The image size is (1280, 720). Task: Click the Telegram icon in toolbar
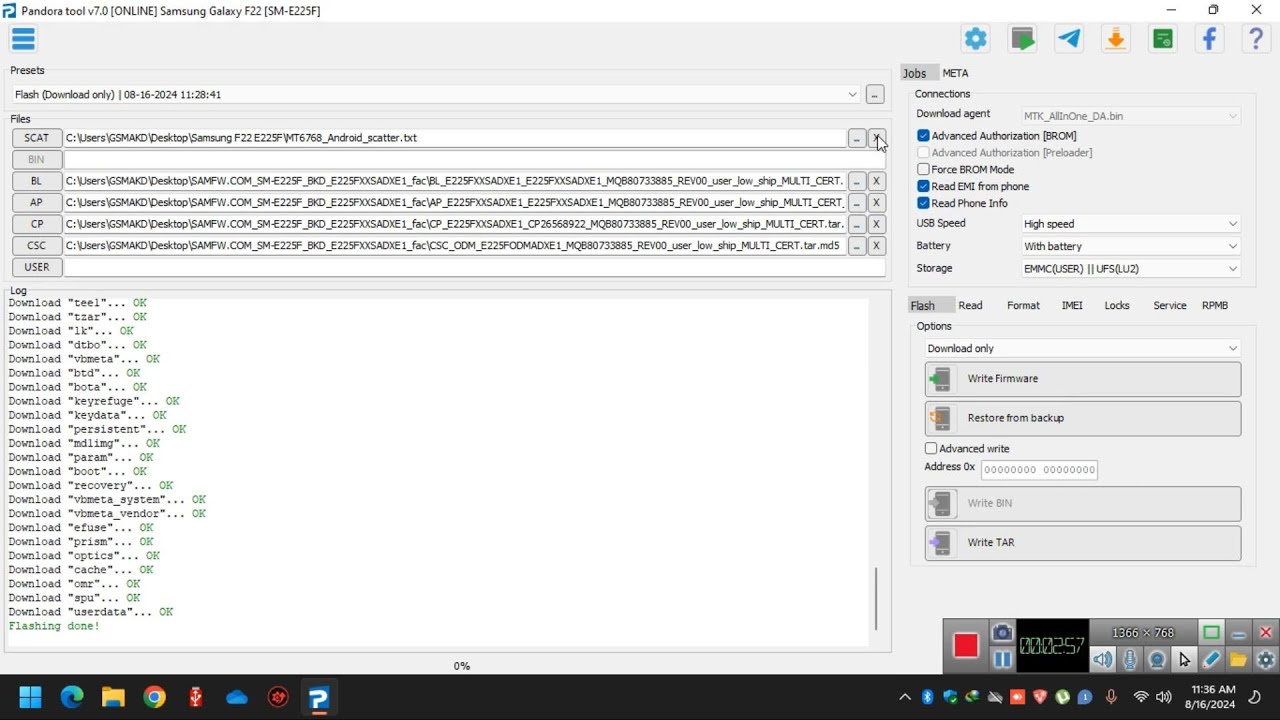point(1069,39)
